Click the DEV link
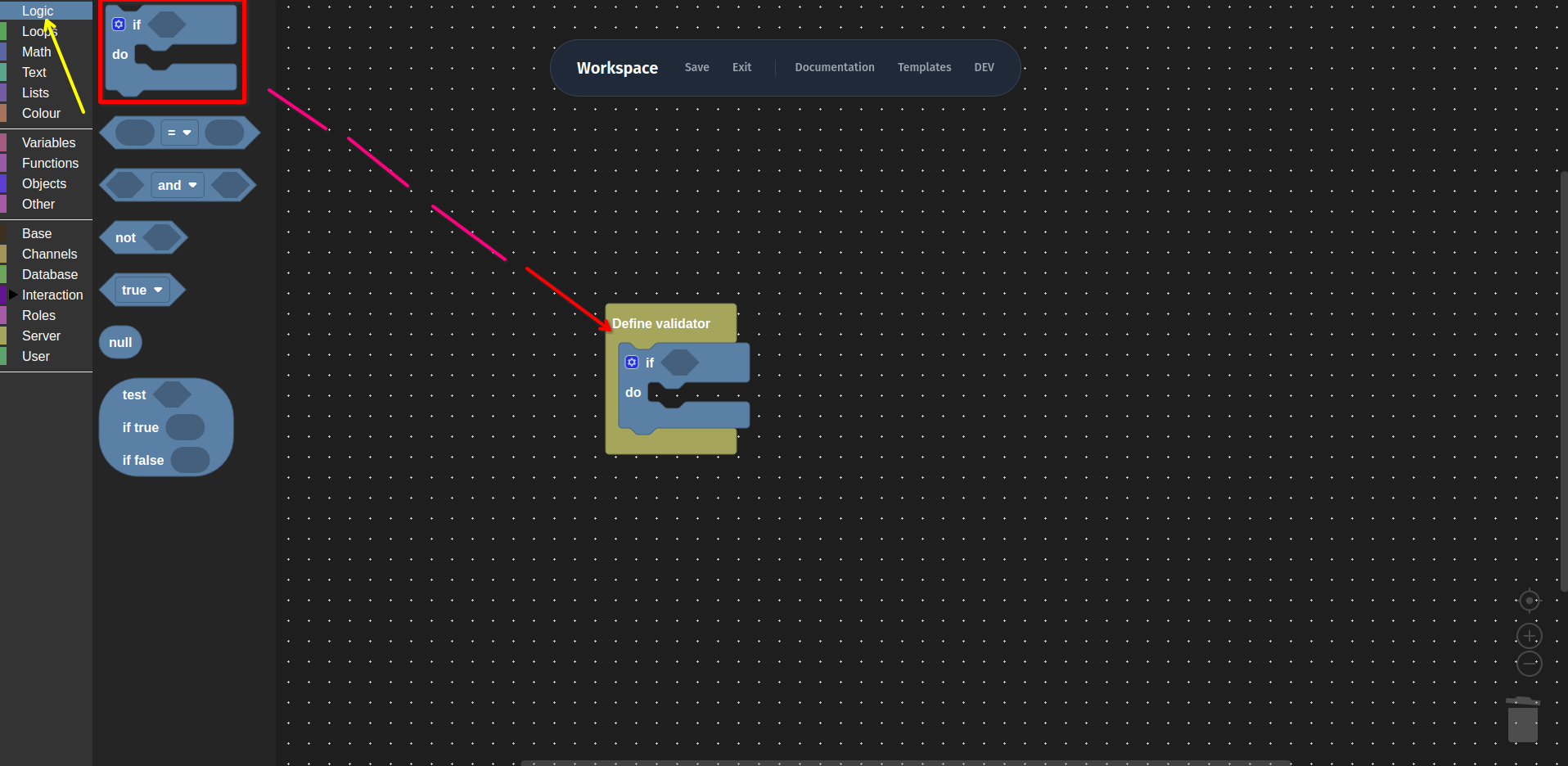Image resolution: width=1568 pixels, height=766 pixels. (x=984, y=67)
